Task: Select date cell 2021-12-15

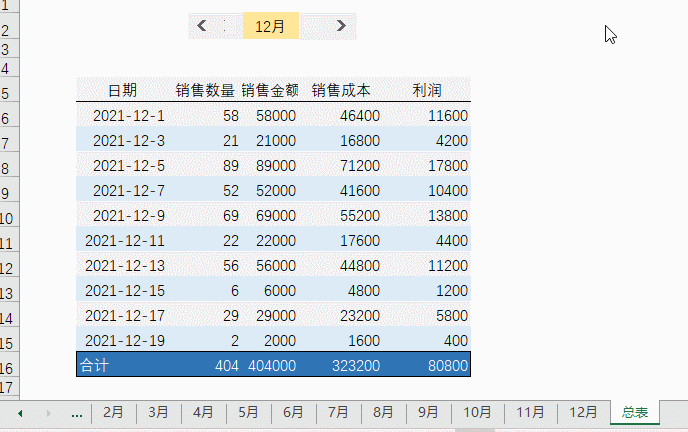Action: pos(125,291)
